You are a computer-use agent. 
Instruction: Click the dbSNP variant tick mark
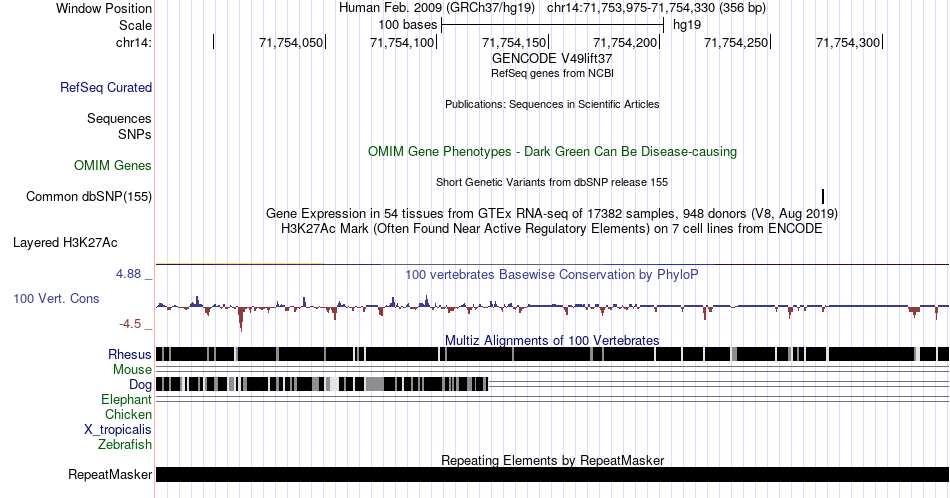pos(823,196)
